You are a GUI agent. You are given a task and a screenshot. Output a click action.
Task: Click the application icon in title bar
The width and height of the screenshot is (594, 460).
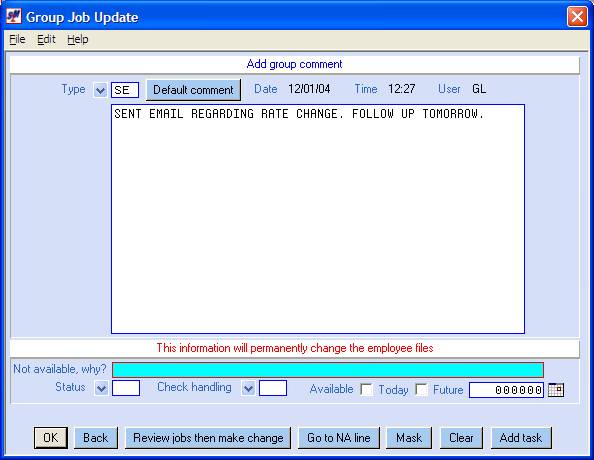click(x=14, y=16)
